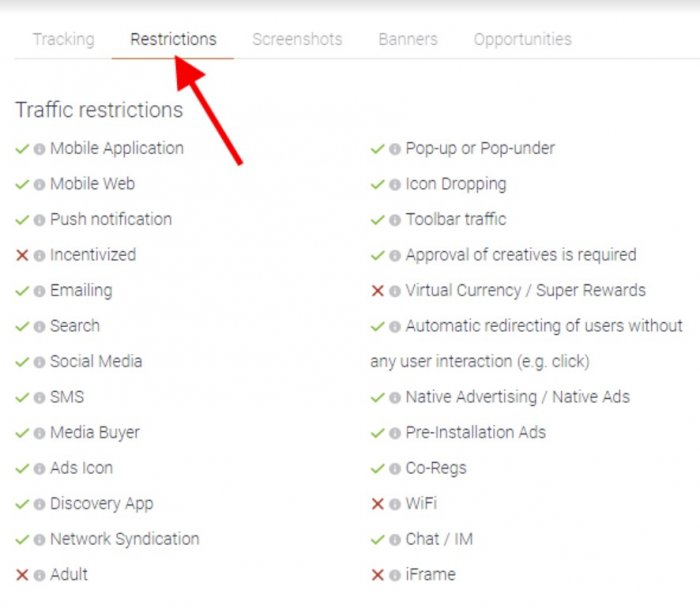Click info icon beside Incentivized
Screen dimensions: 700x609
point(39,256)
